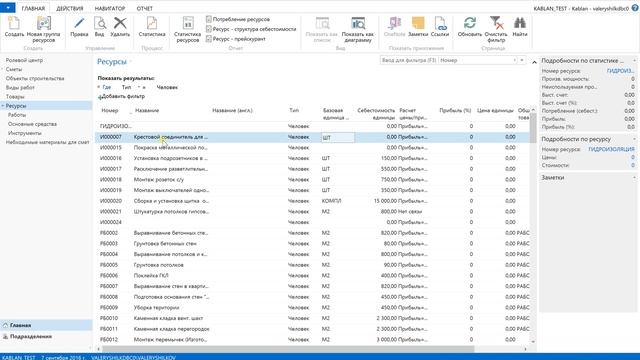This screenshot has height=360, width=640.
Task: Open Инструменты in navigation
Action: coord(24,133)
